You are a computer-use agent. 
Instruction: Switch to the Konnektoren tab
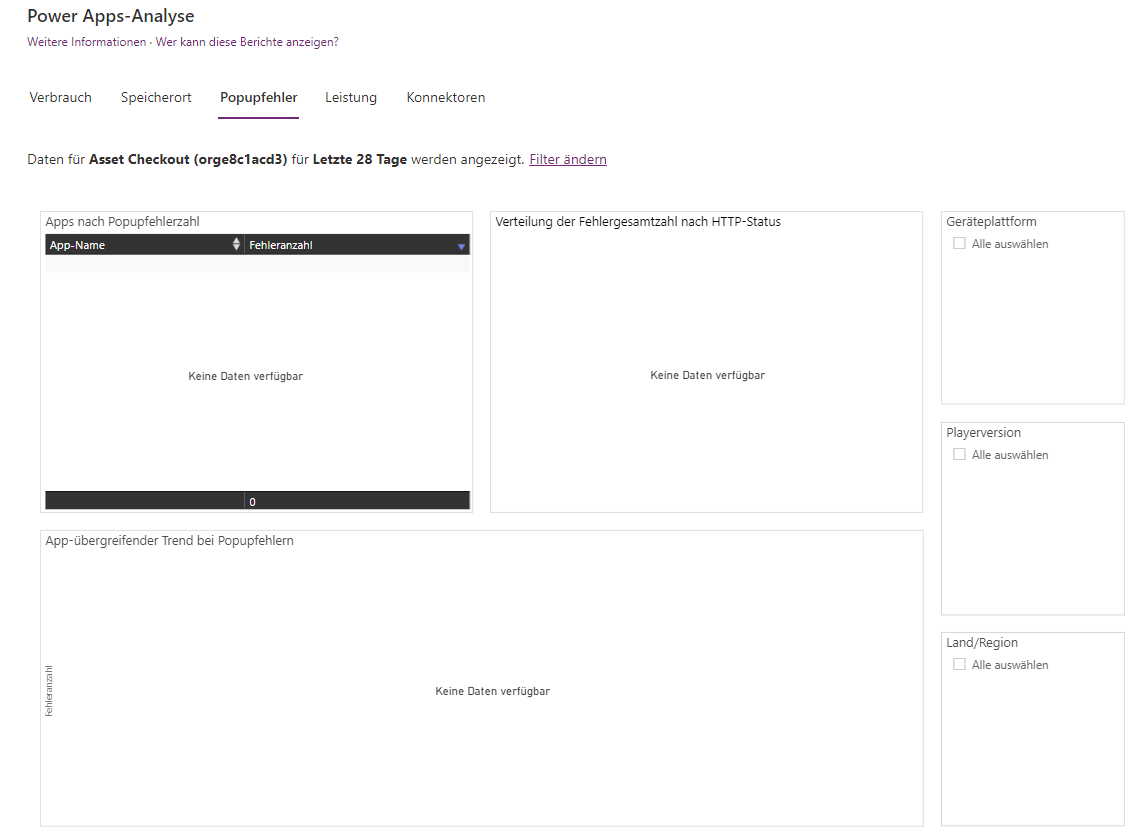pyautogui.click(x=445, y=97)
